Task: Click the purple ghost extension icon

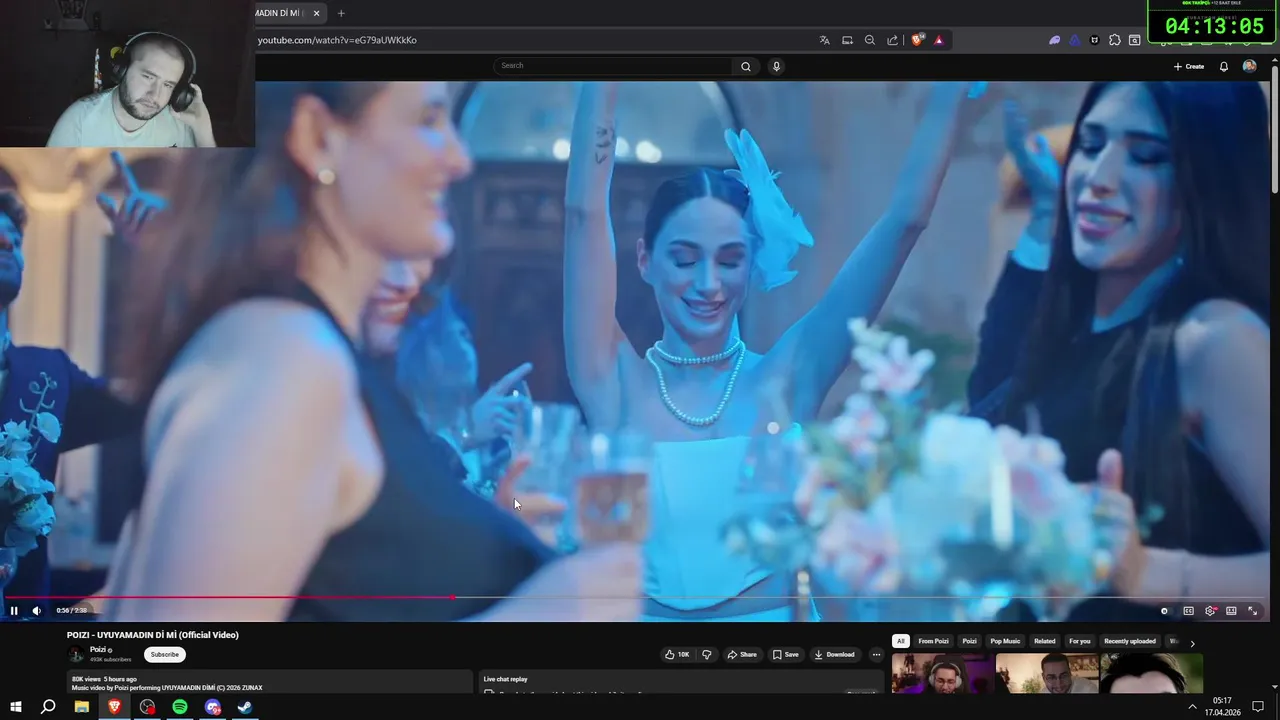Action: coord(1054,40)
